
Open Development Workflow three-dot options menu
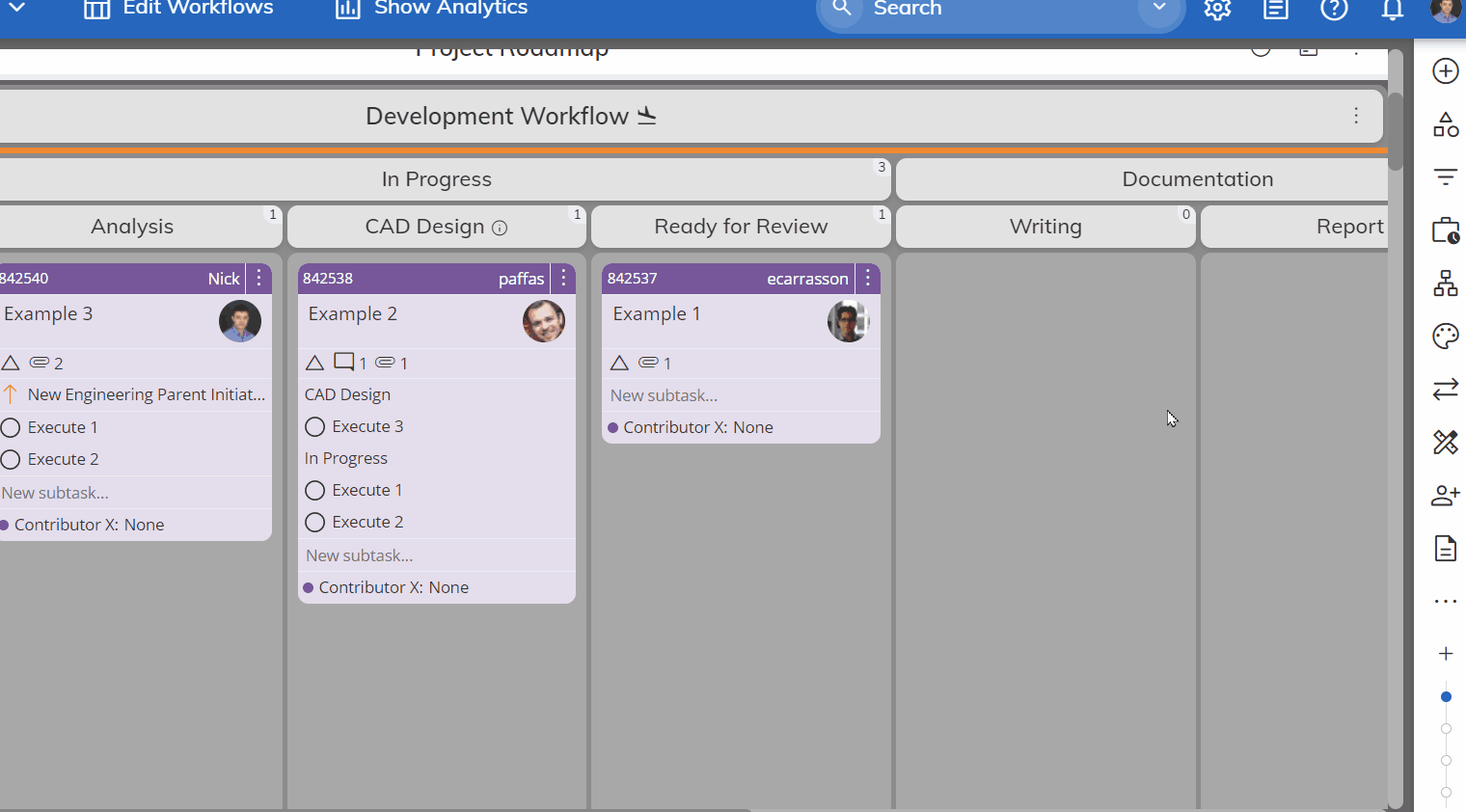(1356, 116)
